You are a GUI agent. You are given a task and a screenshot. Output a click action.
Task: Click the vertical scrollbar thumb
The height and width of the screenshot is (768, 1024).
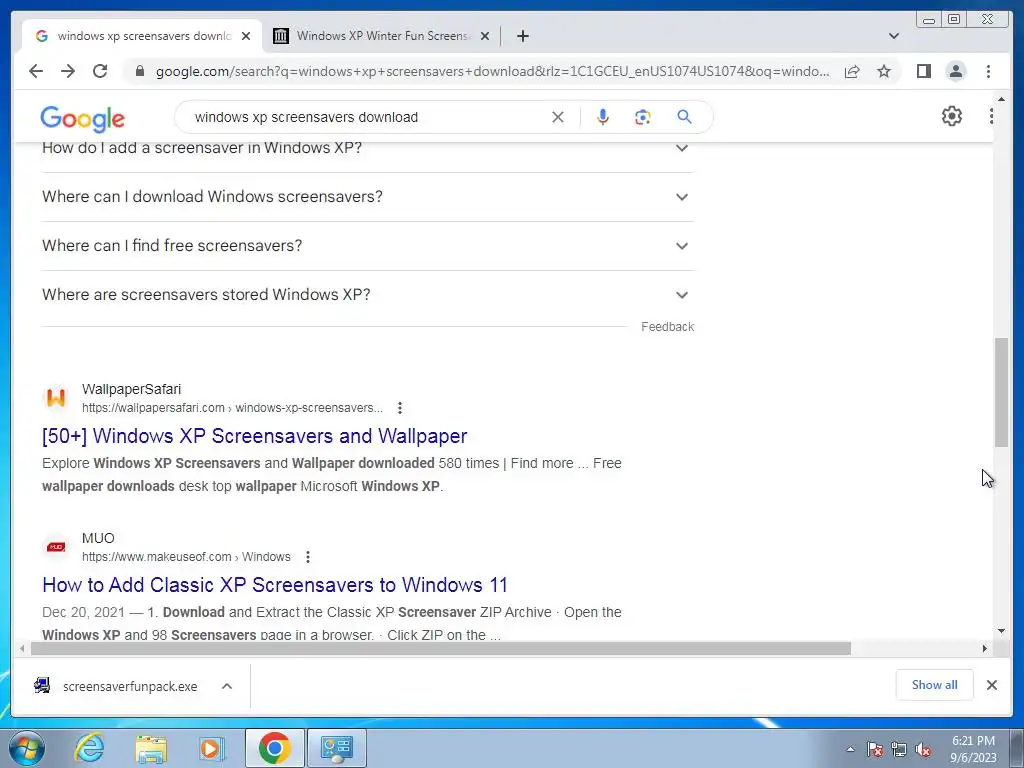tap(1001, 392)
